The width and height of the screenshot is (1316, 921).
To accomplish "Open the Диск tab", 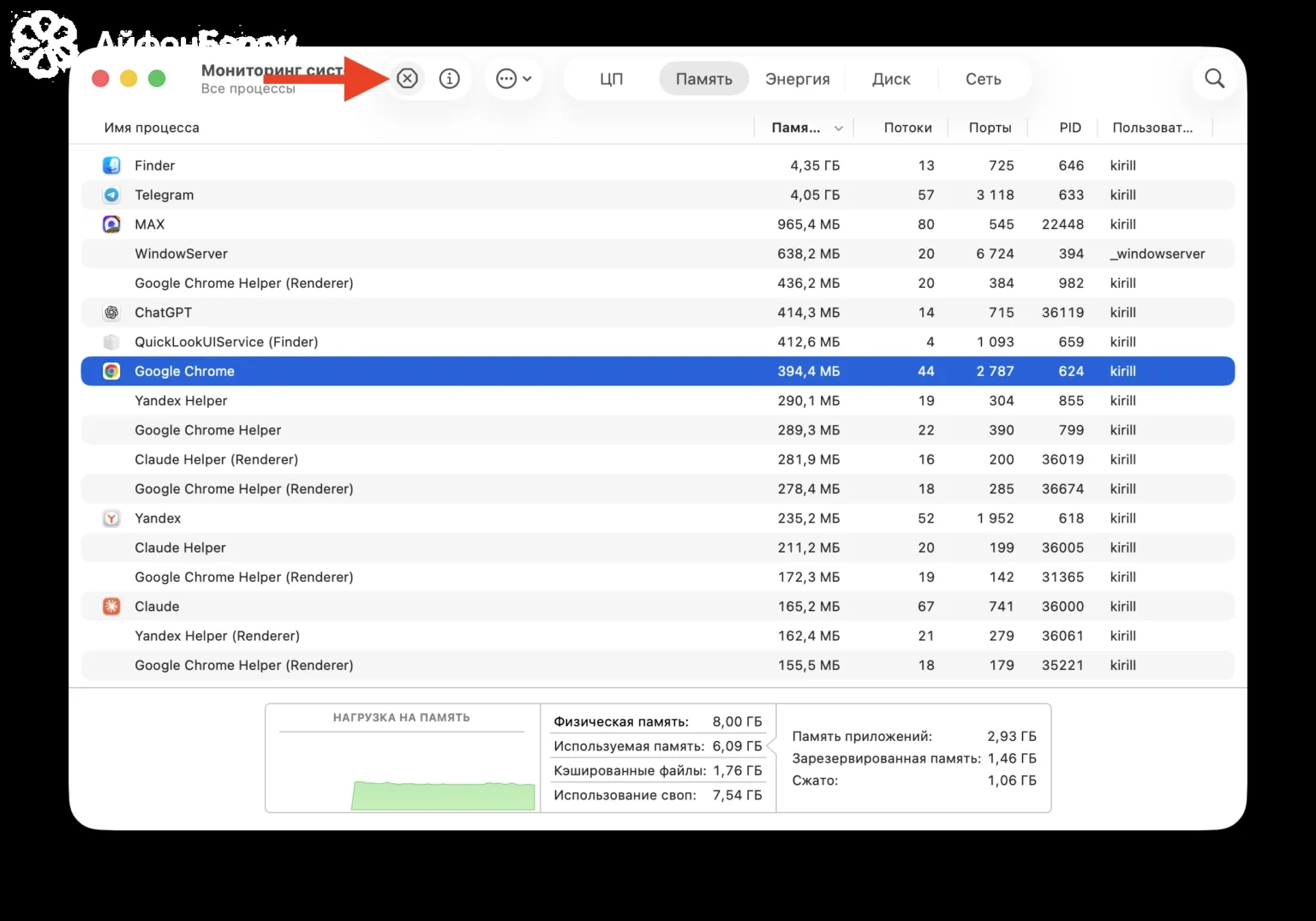I will (x=891, y=79).
